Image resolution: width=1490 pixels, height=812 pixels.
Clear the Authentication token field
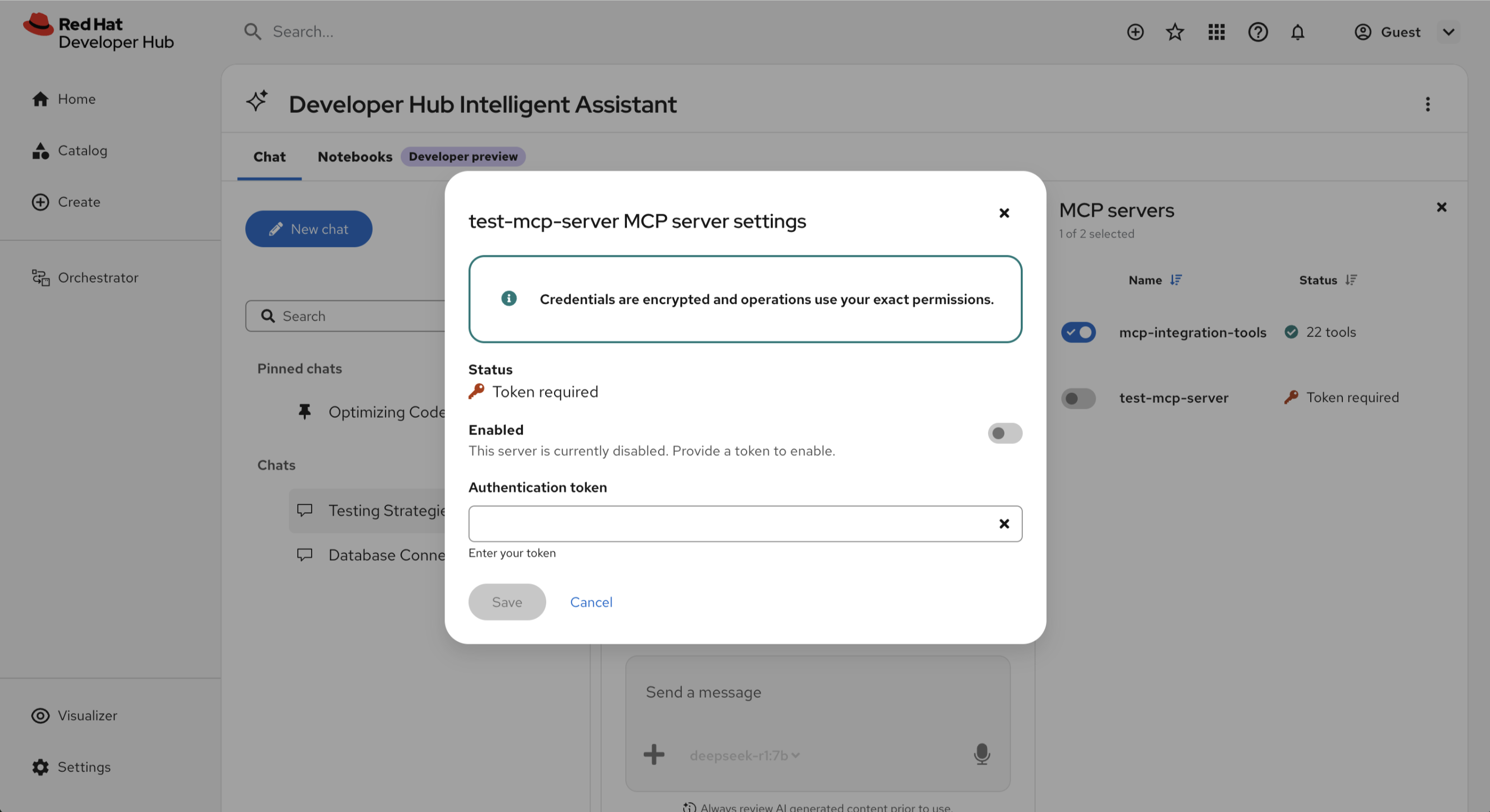click(x=1004, y=524)
